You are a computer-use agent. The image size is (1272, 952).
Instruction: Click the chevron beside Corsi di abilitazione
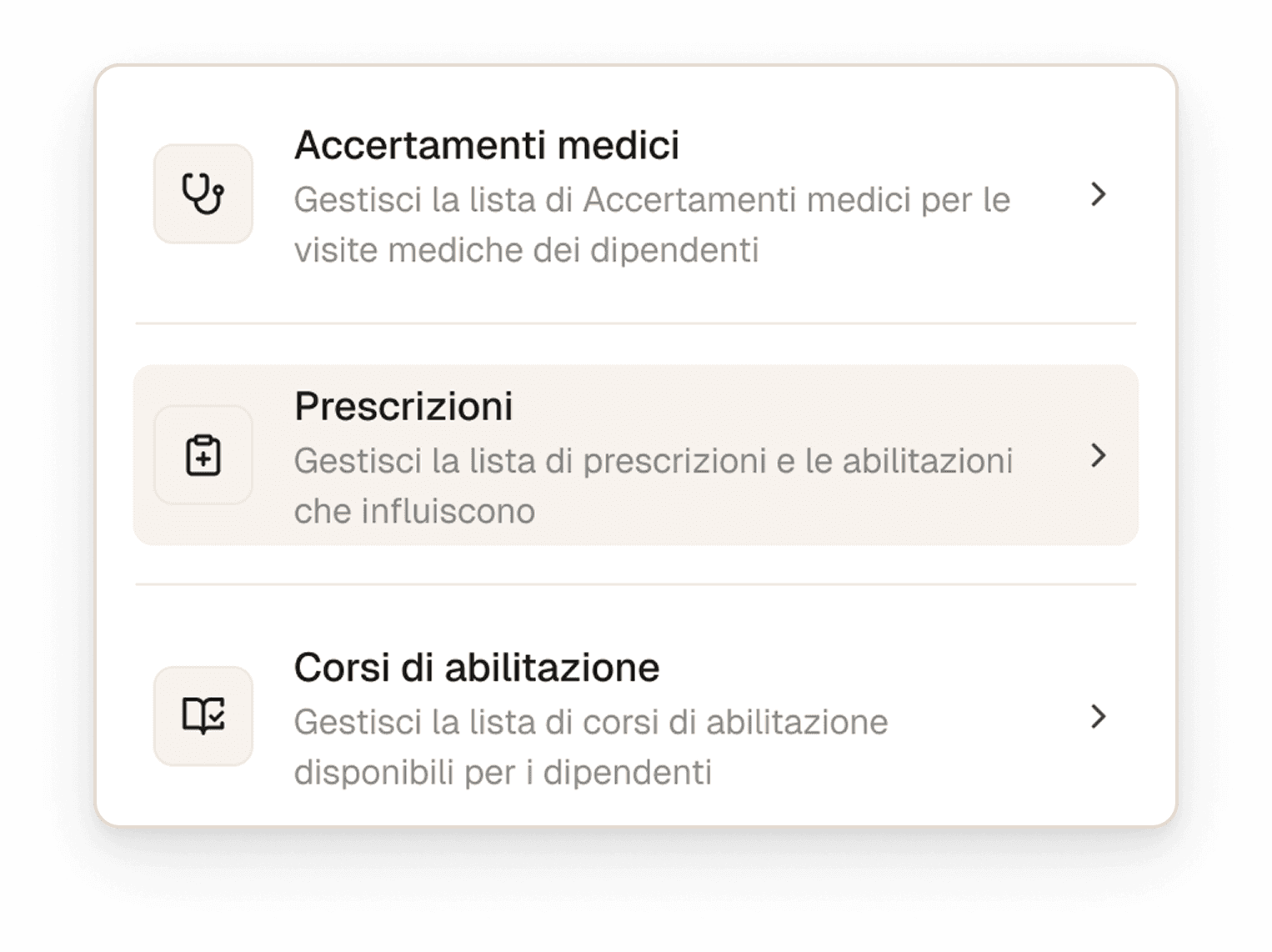point(1099,716)
